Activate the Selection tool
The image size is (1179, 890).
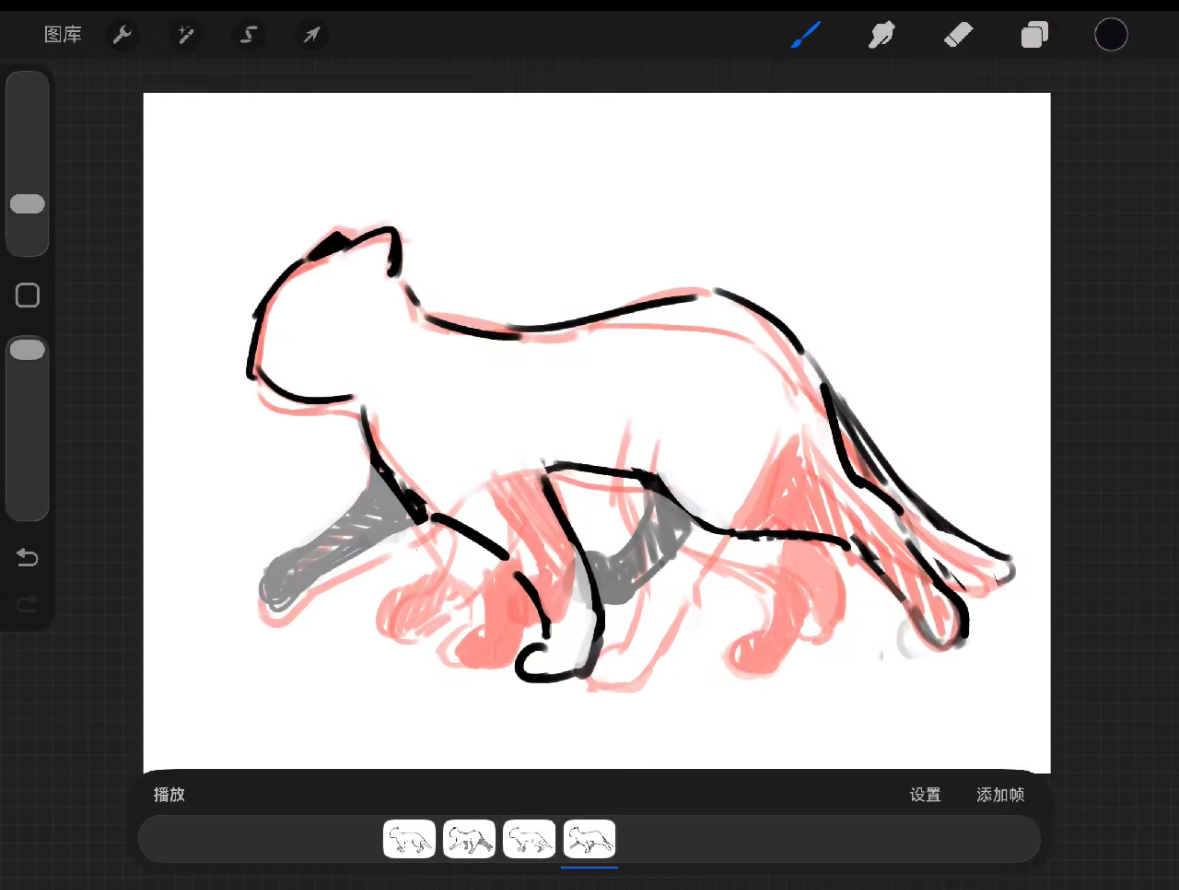coord(248,35)
